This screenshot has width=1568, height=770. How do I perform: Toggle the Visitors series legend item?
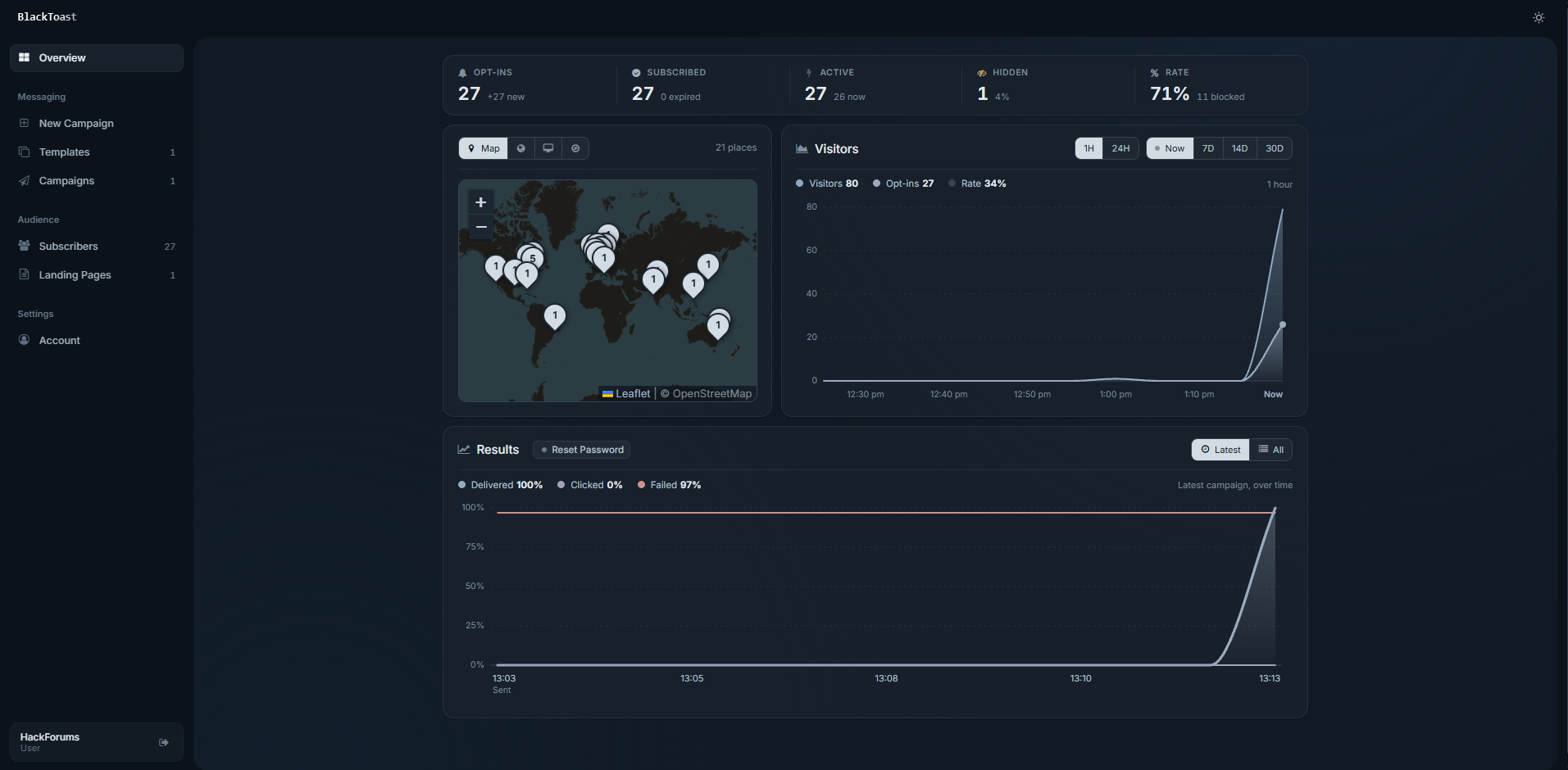coord(827,183)
